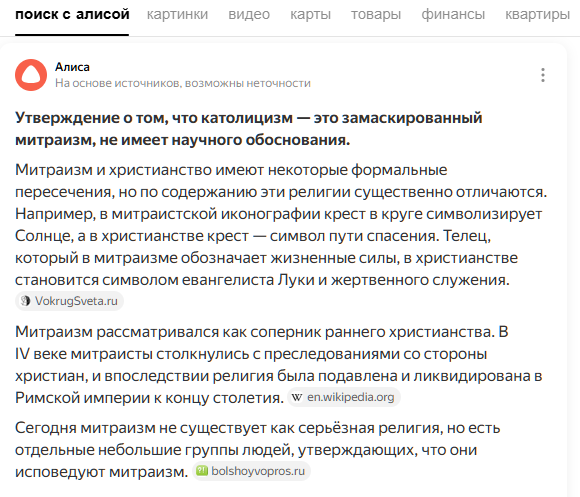
Task: Switch to the карты tab
Action: click(x=310, y=14)
